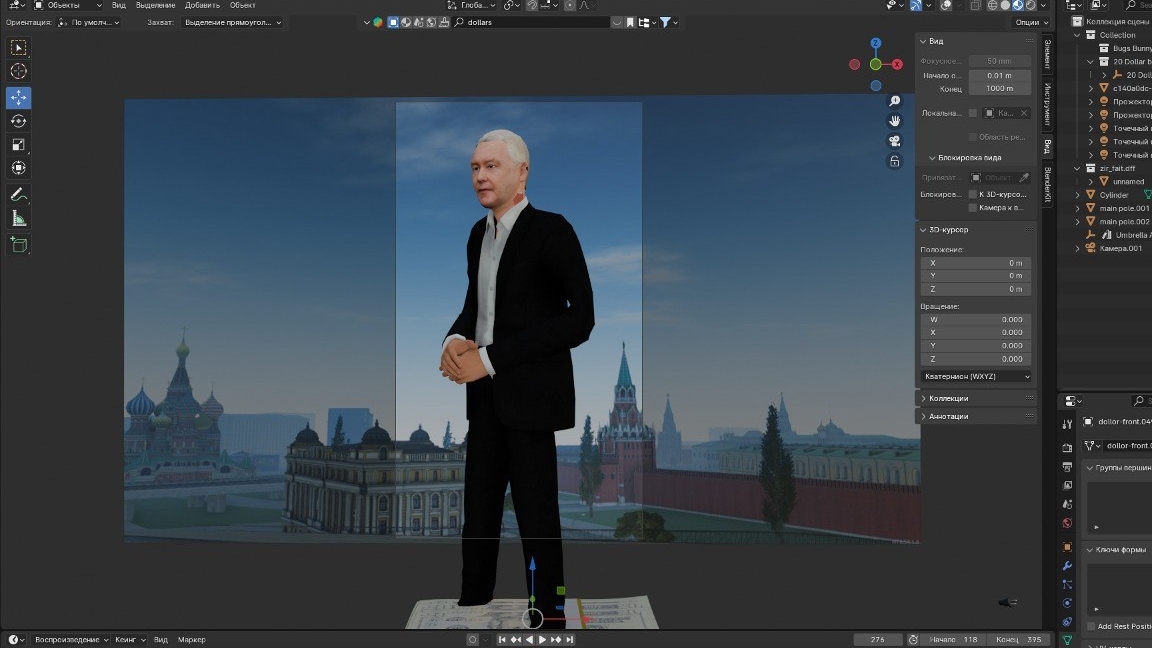Open the Object Data mesh tab icon
1152x648 pixels.
(1067, 641)
